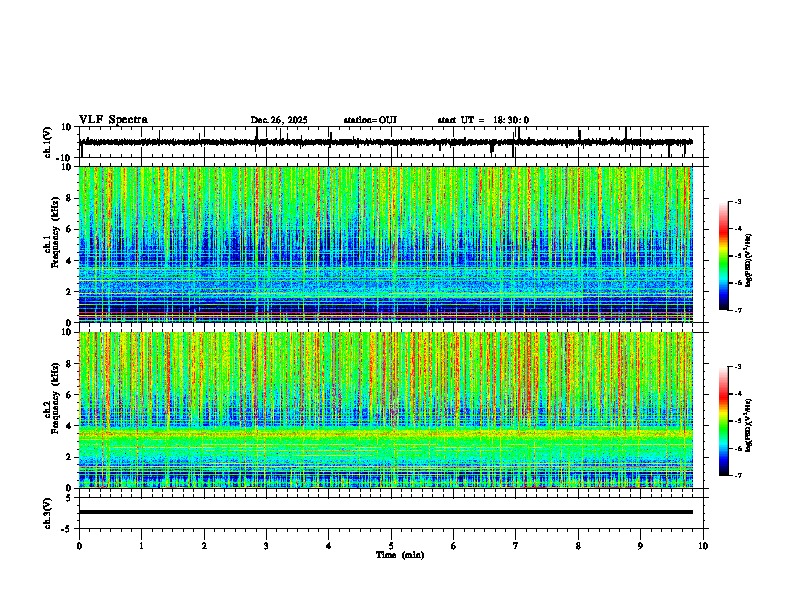Image resolution: width=792 pixels, height=612 pixels.
Task: Select the date text "Dec. 26, 2025"
Action: [x=279, y=120]
